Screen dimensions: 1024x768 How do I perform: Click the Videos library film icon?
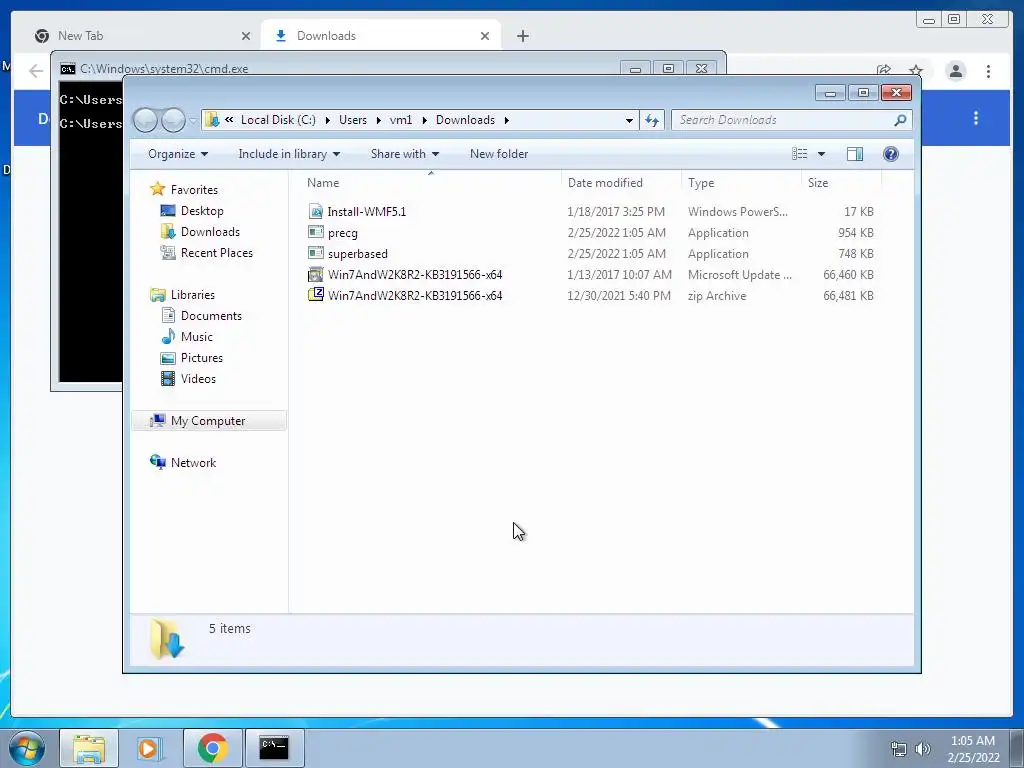(x=168, y=379)
